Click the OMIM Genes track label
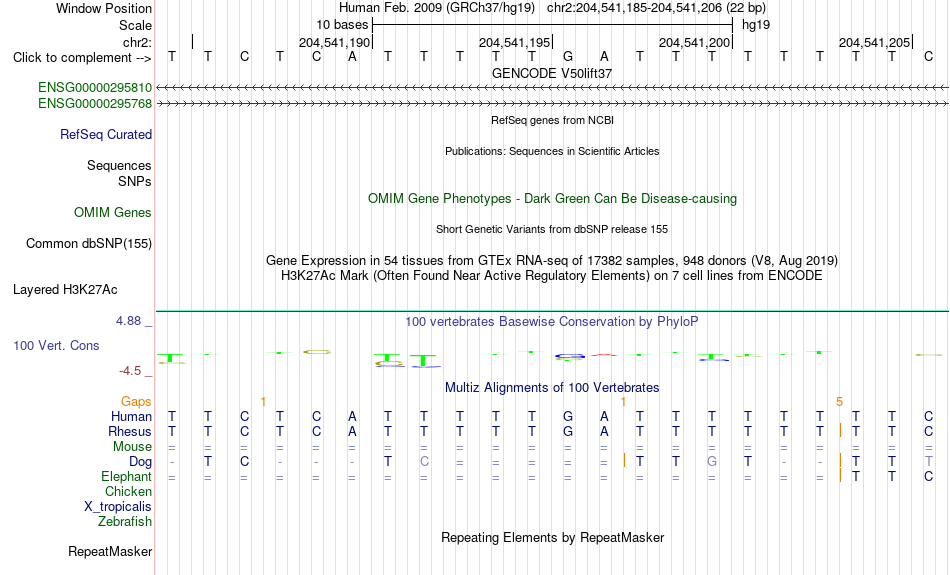 (x=113, y=213)
